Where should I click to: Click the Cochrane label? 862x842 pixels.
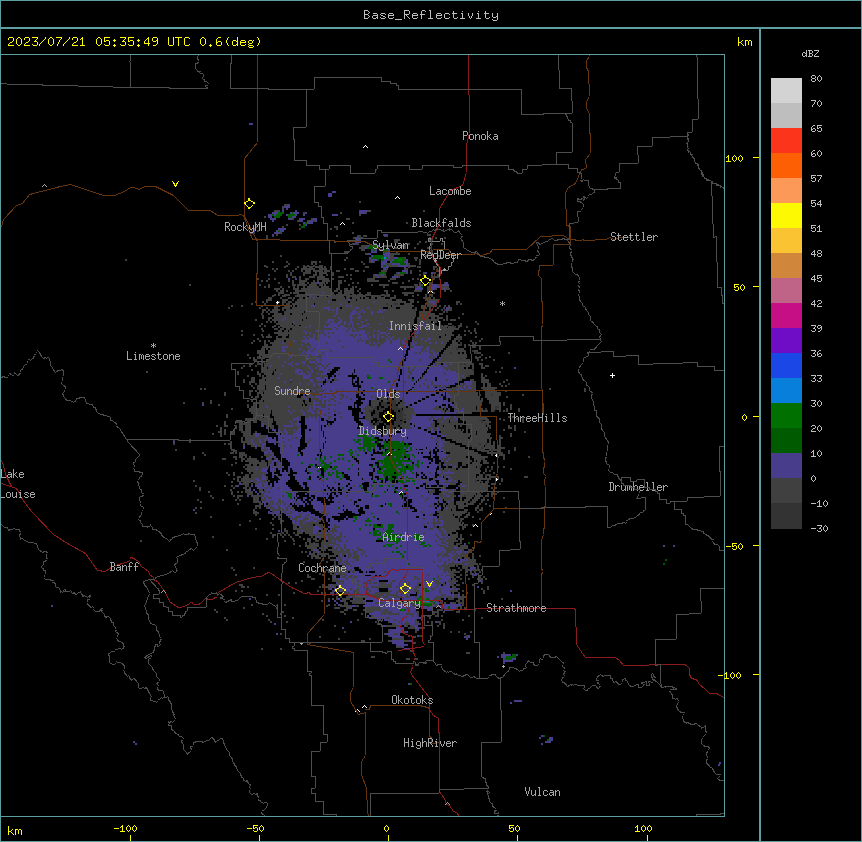coord(322,568)
